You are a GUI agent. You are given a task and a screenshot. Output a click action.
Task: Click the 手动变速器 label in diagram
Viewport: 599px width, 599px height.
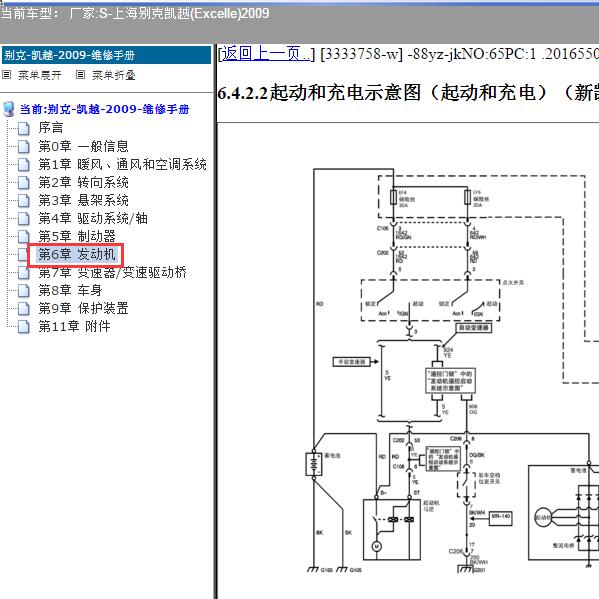coord(352,361)
